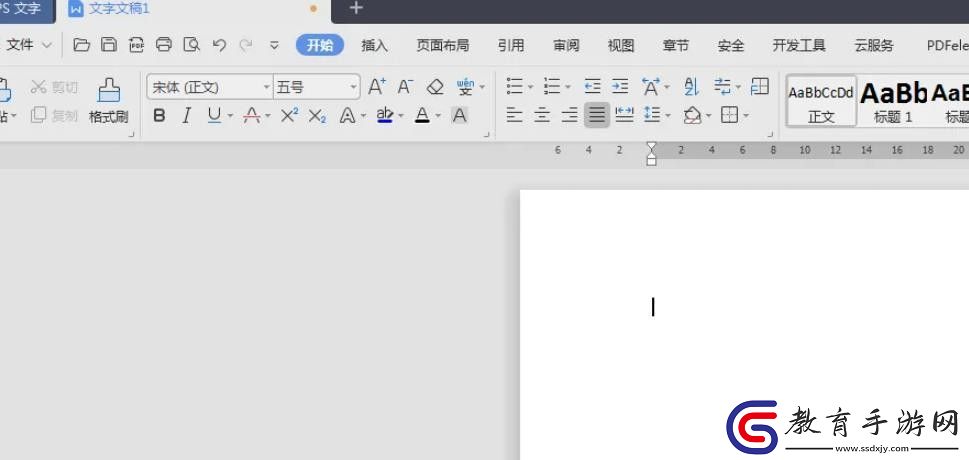Viewport: 969px width, 460px height.
Task: Increase the paragraph indent
Action: pos(620,87)
